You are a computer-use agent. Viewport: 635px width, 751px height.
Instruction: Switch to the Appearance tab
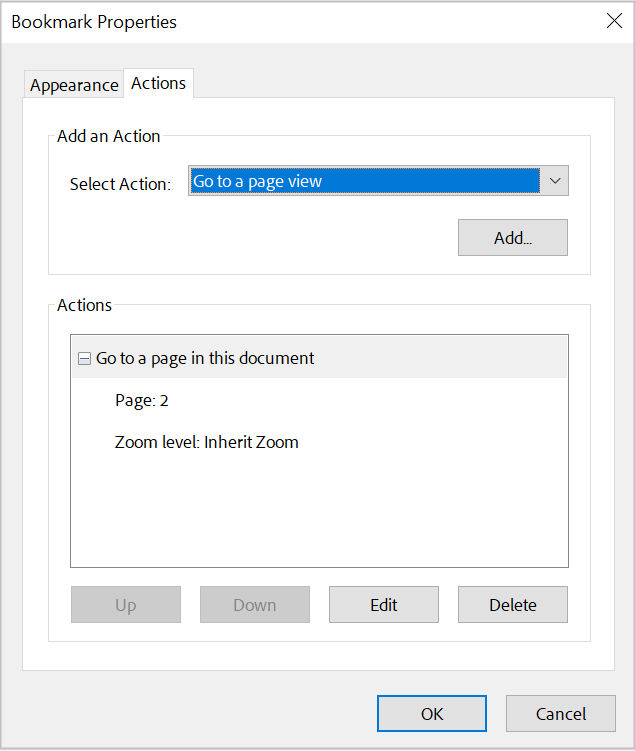tap(74, 85)
